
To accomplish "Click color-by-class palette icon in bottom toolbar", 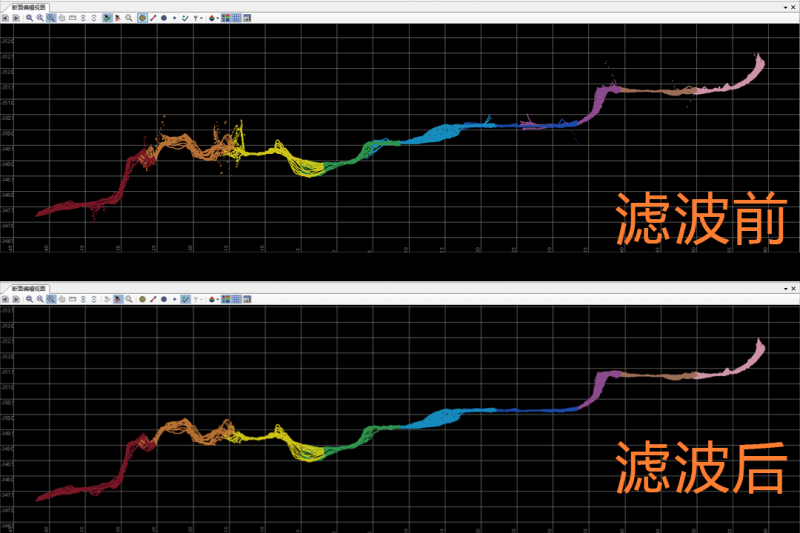I will click(x=225, y=299).
